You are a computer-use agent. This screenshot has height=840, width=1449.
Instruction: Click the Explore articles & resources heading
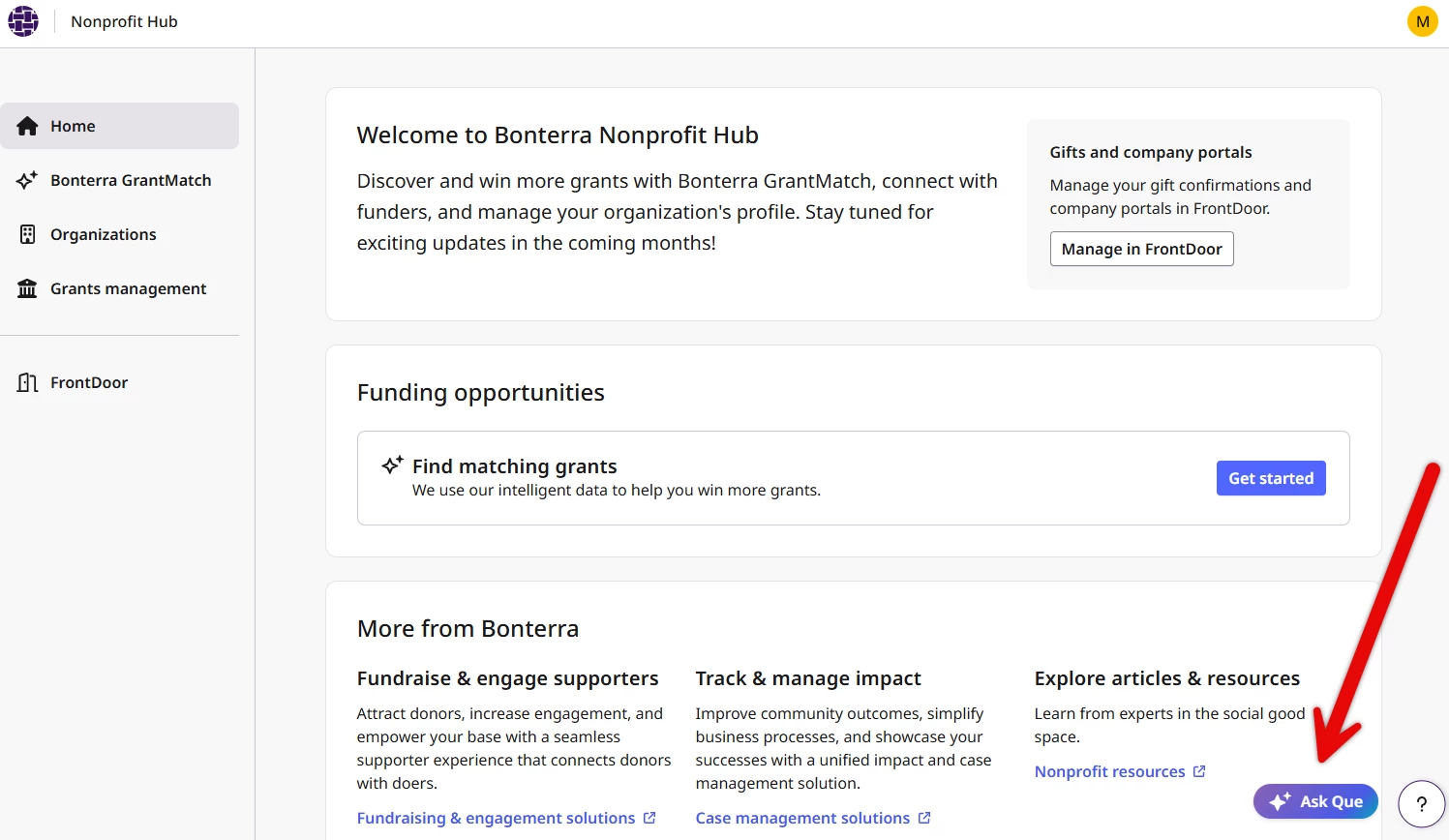(1166, 678)
